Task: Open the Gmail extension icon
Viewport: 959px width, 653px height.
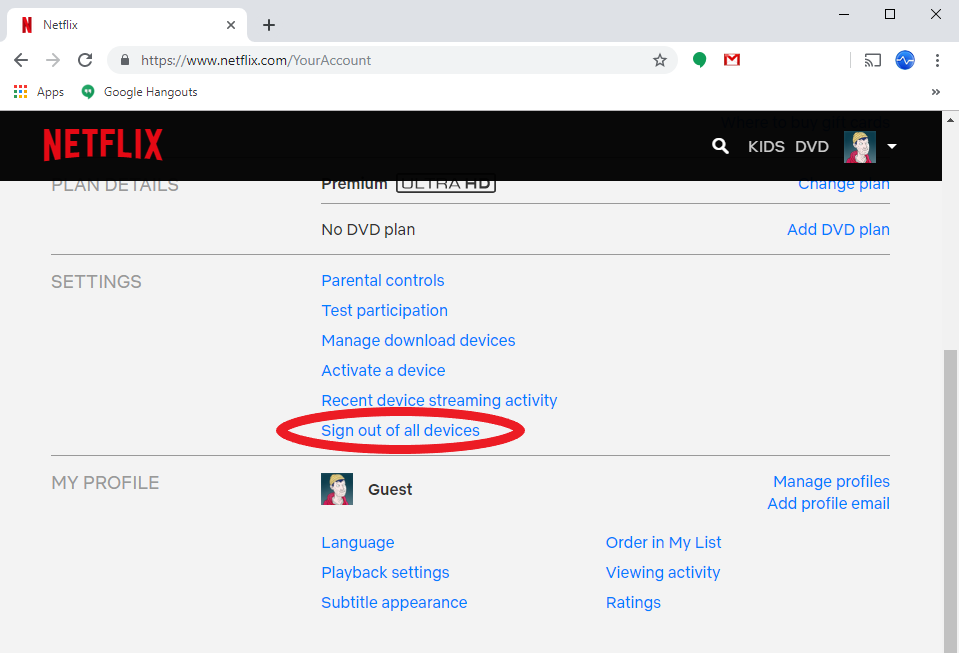Action: click(x=731, y=60)
